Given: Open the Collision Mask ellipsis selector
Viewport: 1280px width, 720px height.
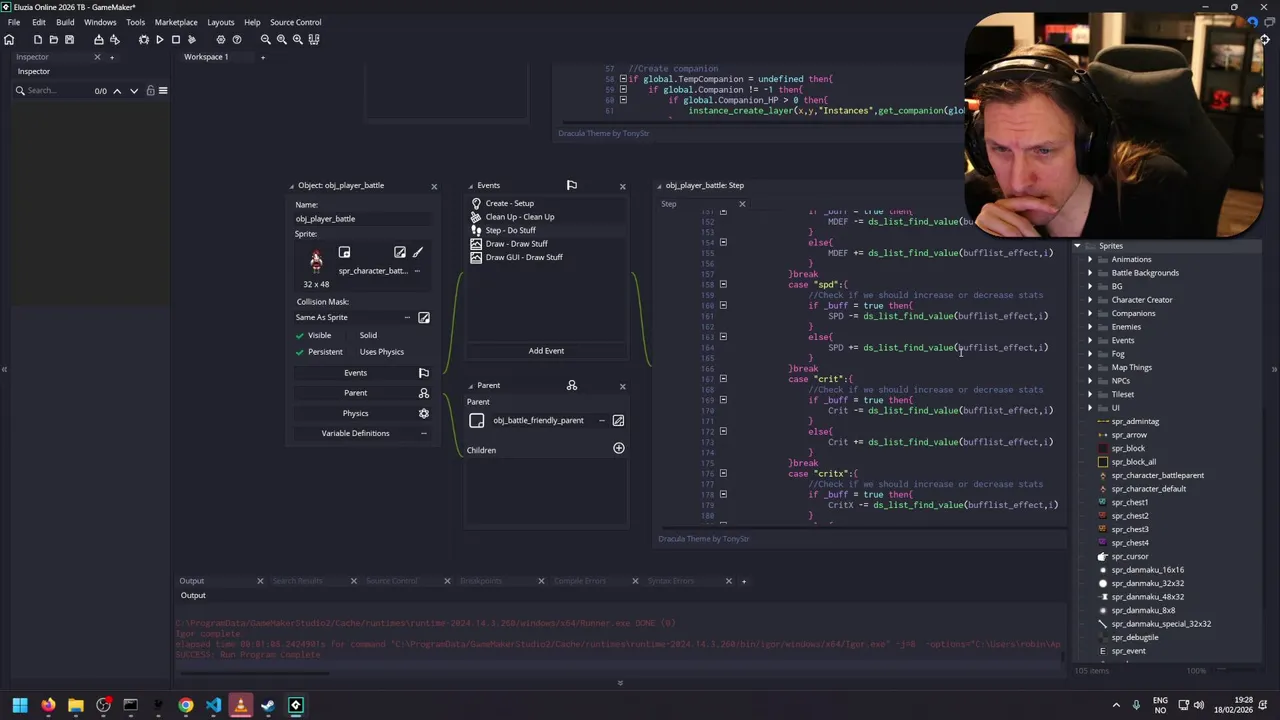Looking at the screenshot, I should (x=407, y=318).
